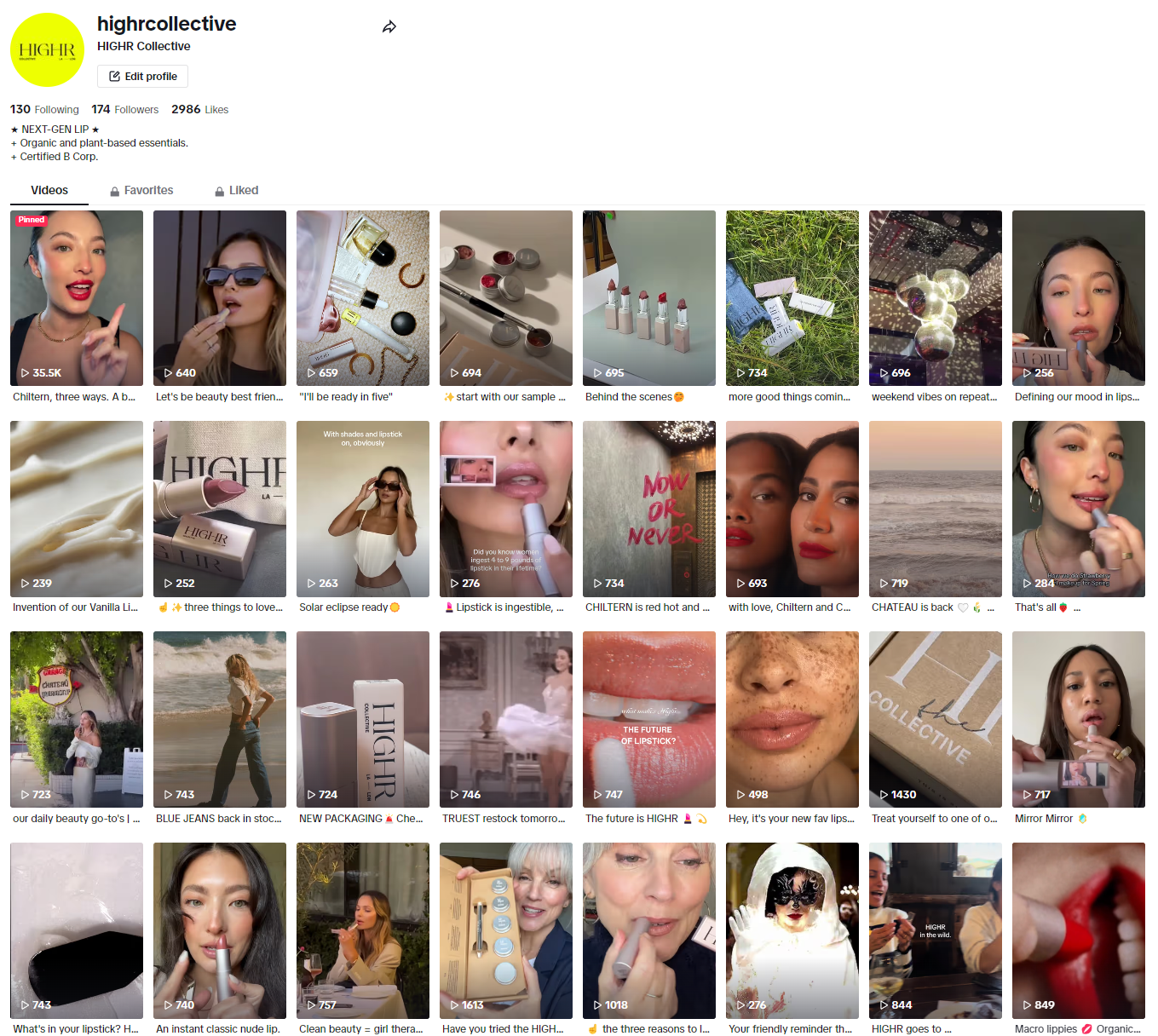
Task: Open the "Have you tried the HIGH..." video
Action: [x=506, y=930]
